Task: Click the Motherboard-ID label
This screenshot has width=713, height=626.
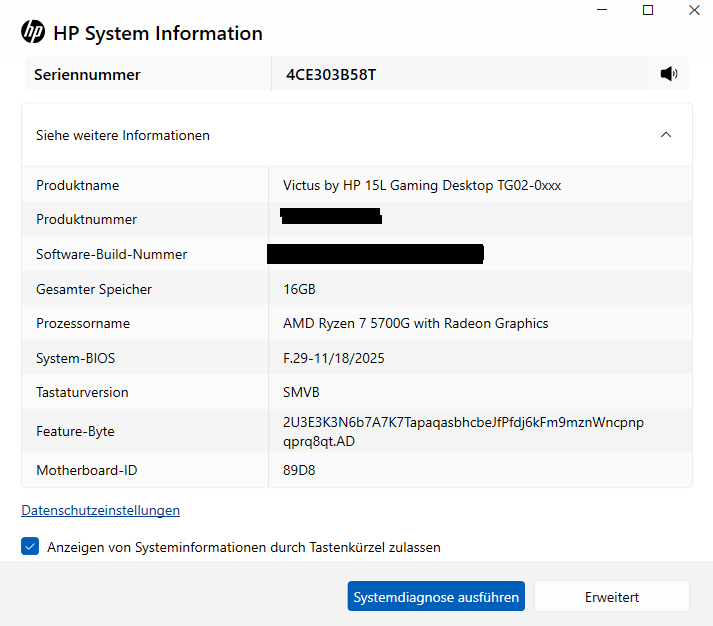Action: coord(86,470)
